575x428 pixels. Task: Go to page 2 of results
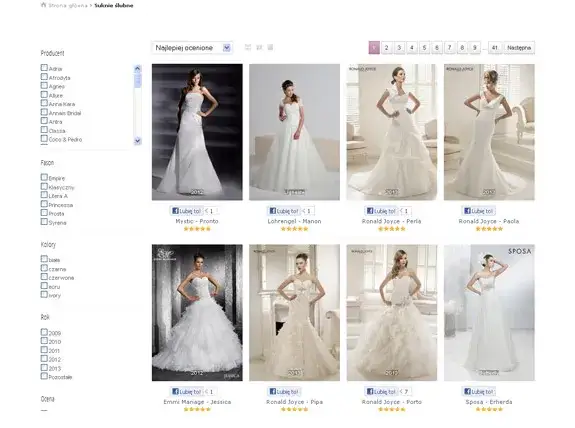[x=387, y=48]
